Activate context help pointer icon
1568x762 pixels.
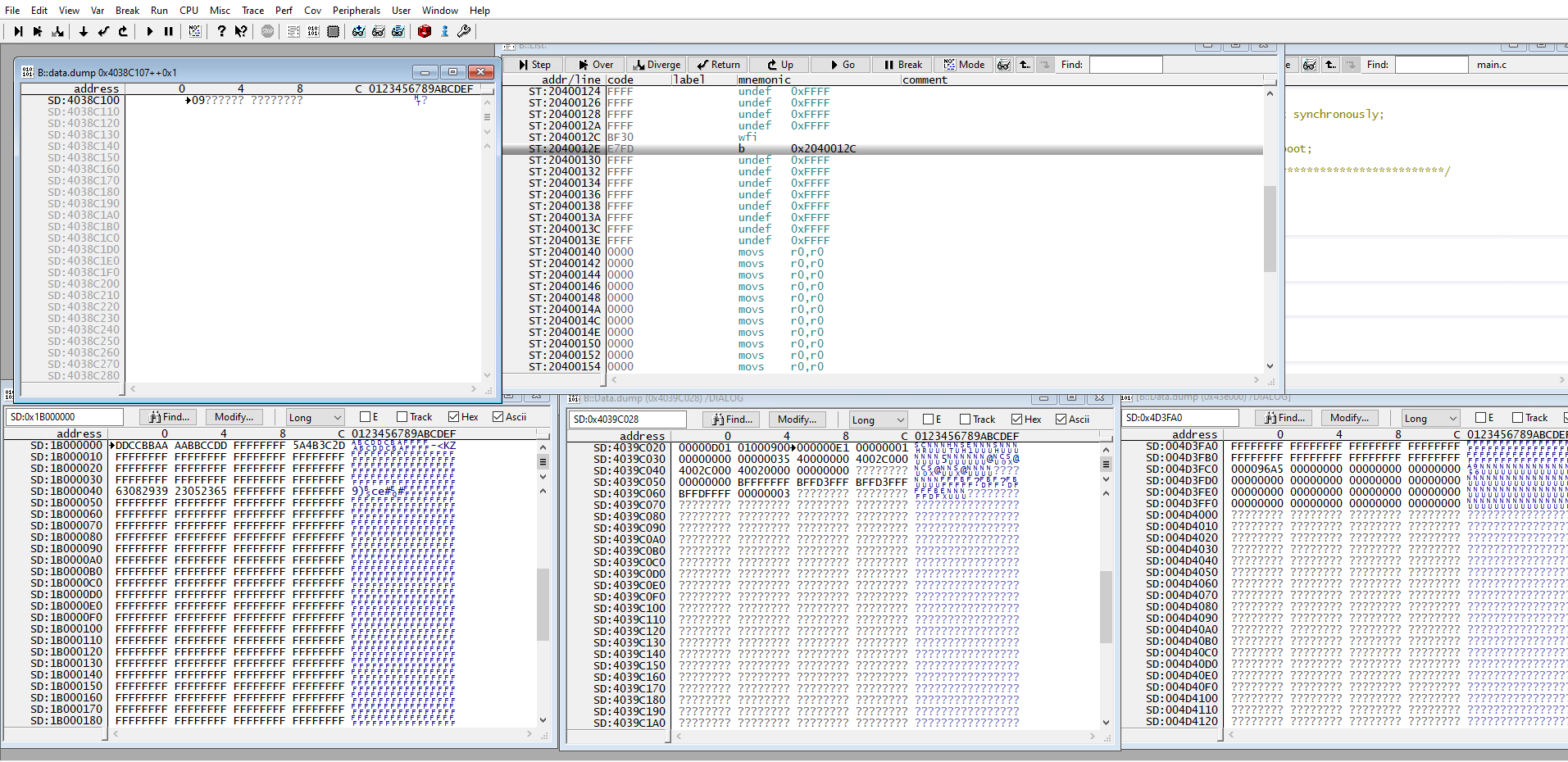(x=241, y=31)
